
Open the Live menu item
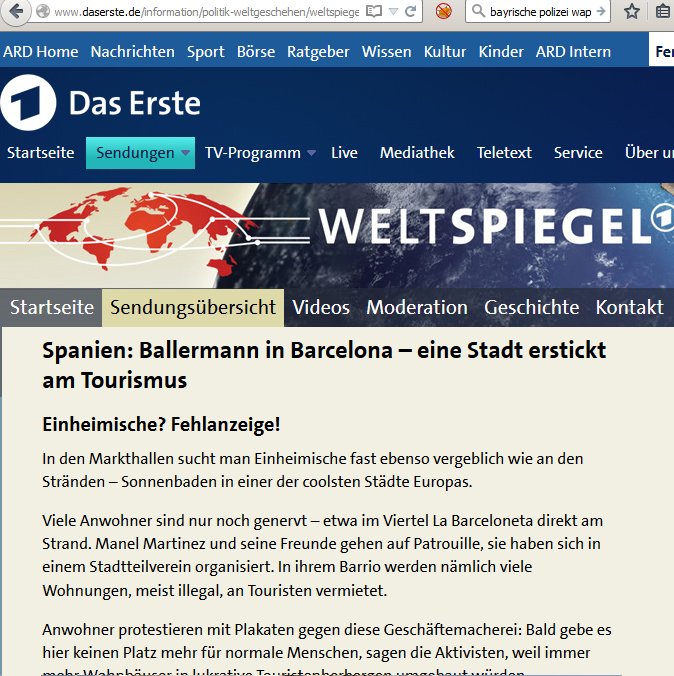pos(344,153)
